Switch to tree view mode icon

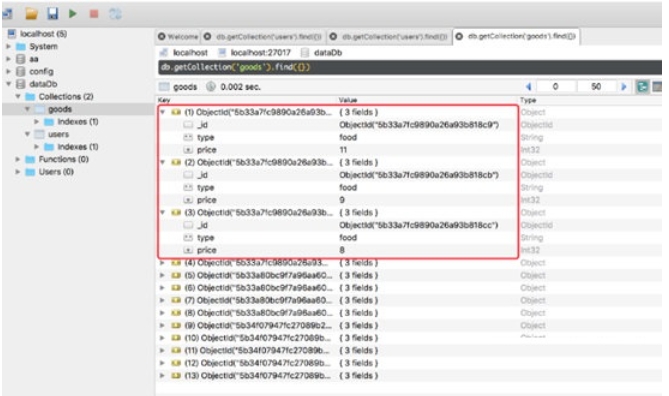pos(642,87)
